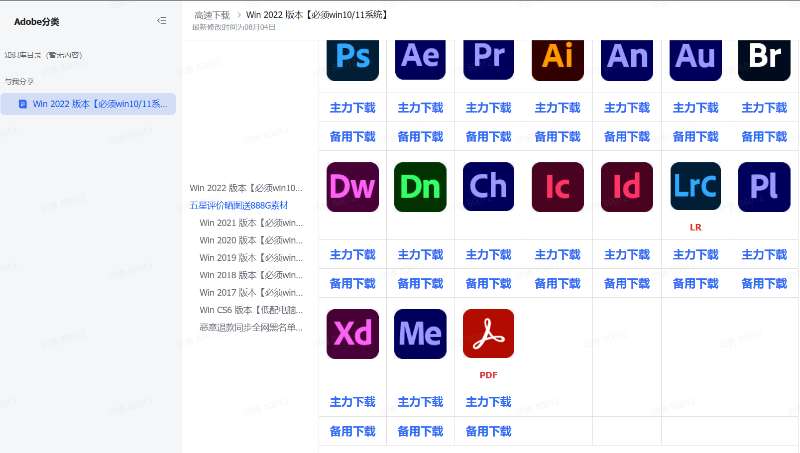The width and height of the screenshot is (800, 453).
Task: Click document icon beside Win 2022 sidebar item
Action: 22,104
